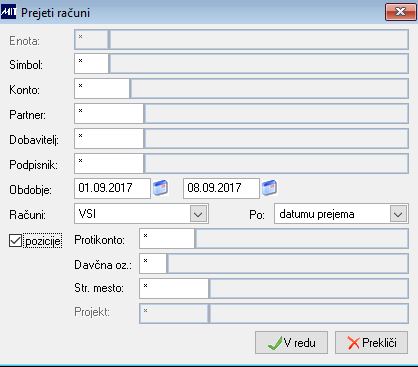The width and height of the screenshot is (418, 367).
Task: Confirm with the V redu button
Action: tap(292, 343)
